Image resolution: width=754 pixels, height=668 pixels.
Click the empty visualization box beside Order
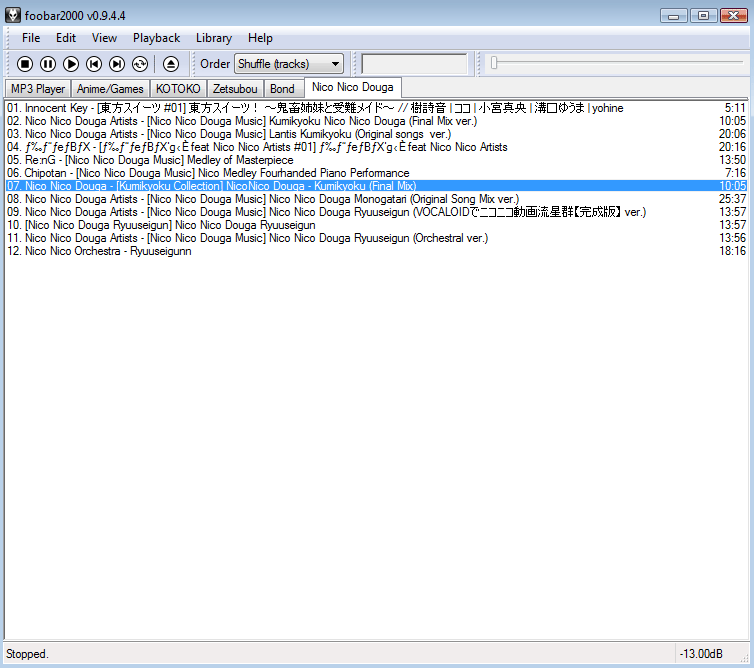[x=414, y=63]
